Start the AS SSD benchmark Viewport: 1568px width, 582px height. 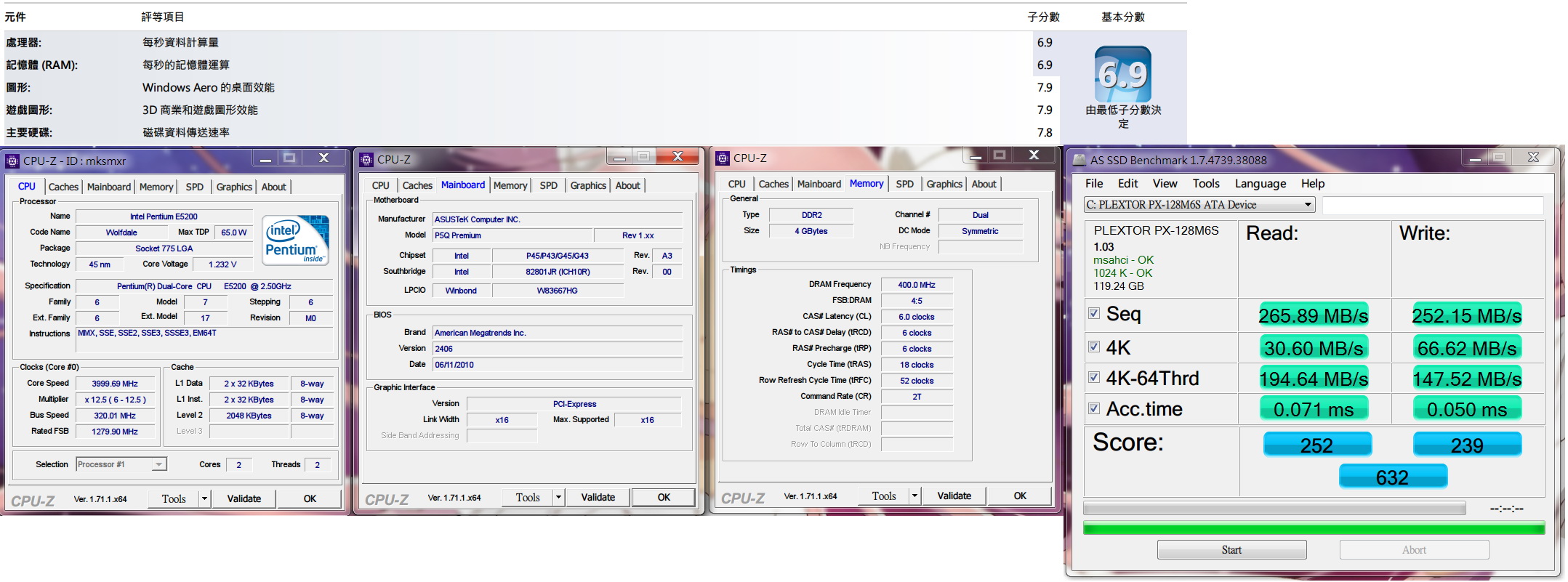[x=1231, y=549]
